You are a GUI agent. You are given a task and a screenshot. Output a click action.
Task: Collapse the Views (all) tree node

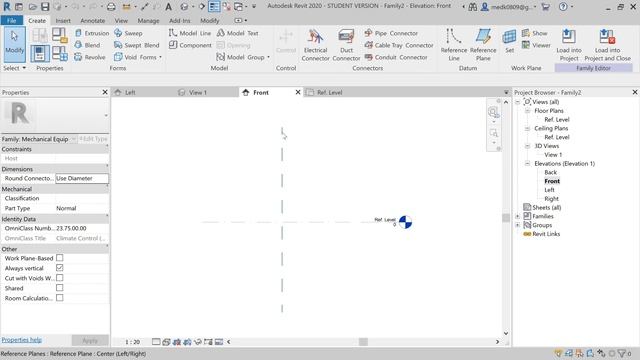click(518, 102)
